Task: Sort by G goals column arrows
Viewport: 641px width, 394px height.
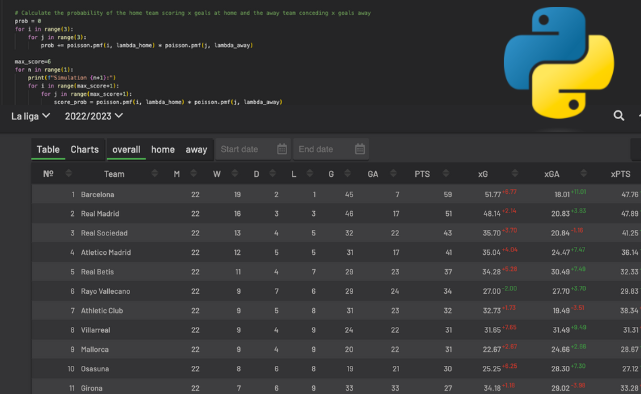Action: coord(347,173)
